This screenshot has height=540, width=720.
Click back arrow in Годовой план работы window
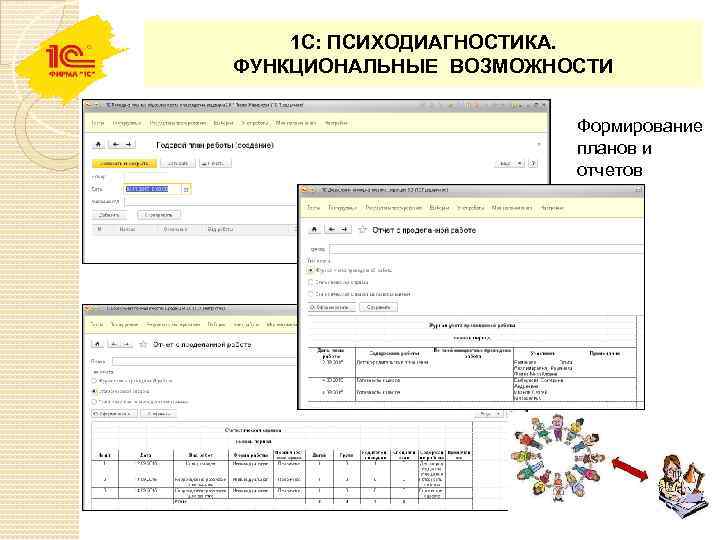[x=116, y=145]
